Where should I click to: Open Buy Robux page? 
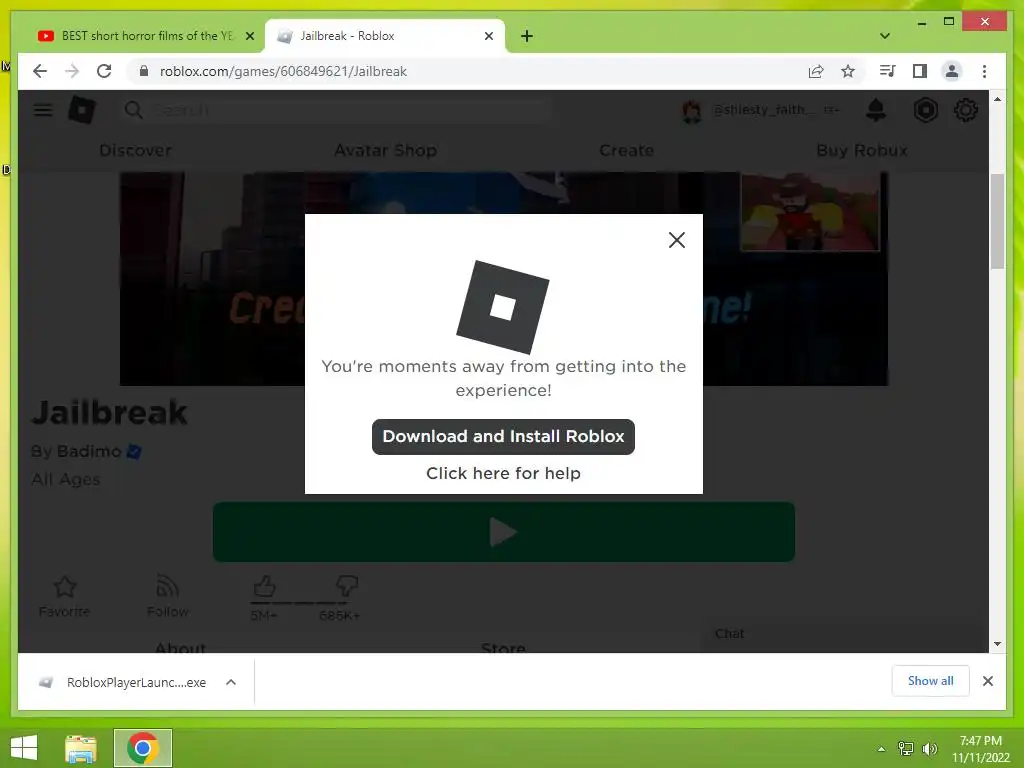[861, 150]
